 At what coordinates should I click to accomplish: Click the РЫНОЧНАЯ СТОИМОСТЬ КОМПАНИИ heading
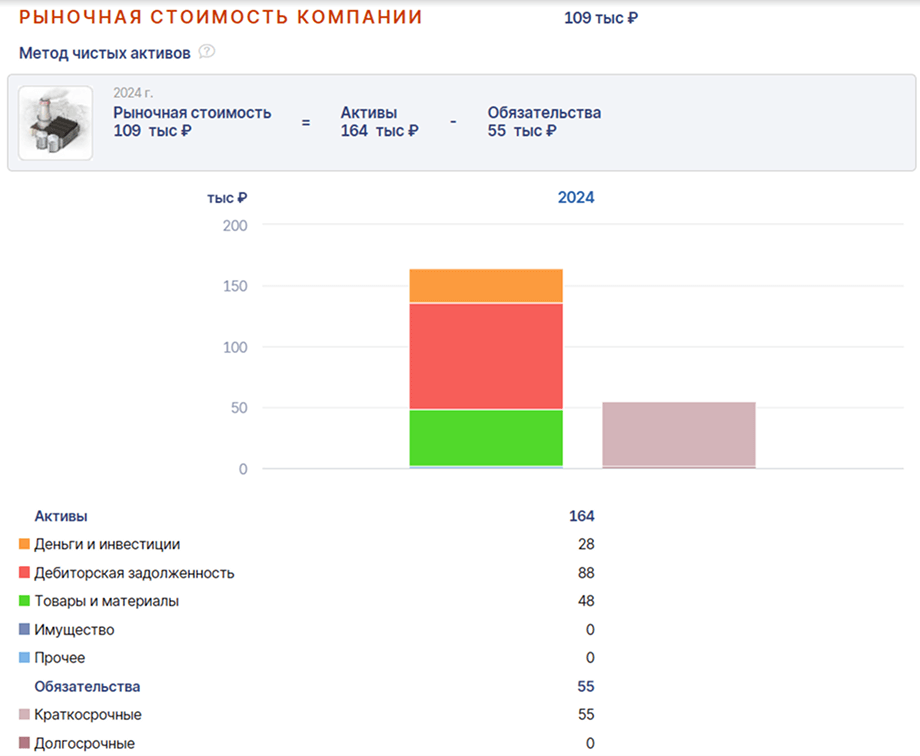click(x=221, y=17)
